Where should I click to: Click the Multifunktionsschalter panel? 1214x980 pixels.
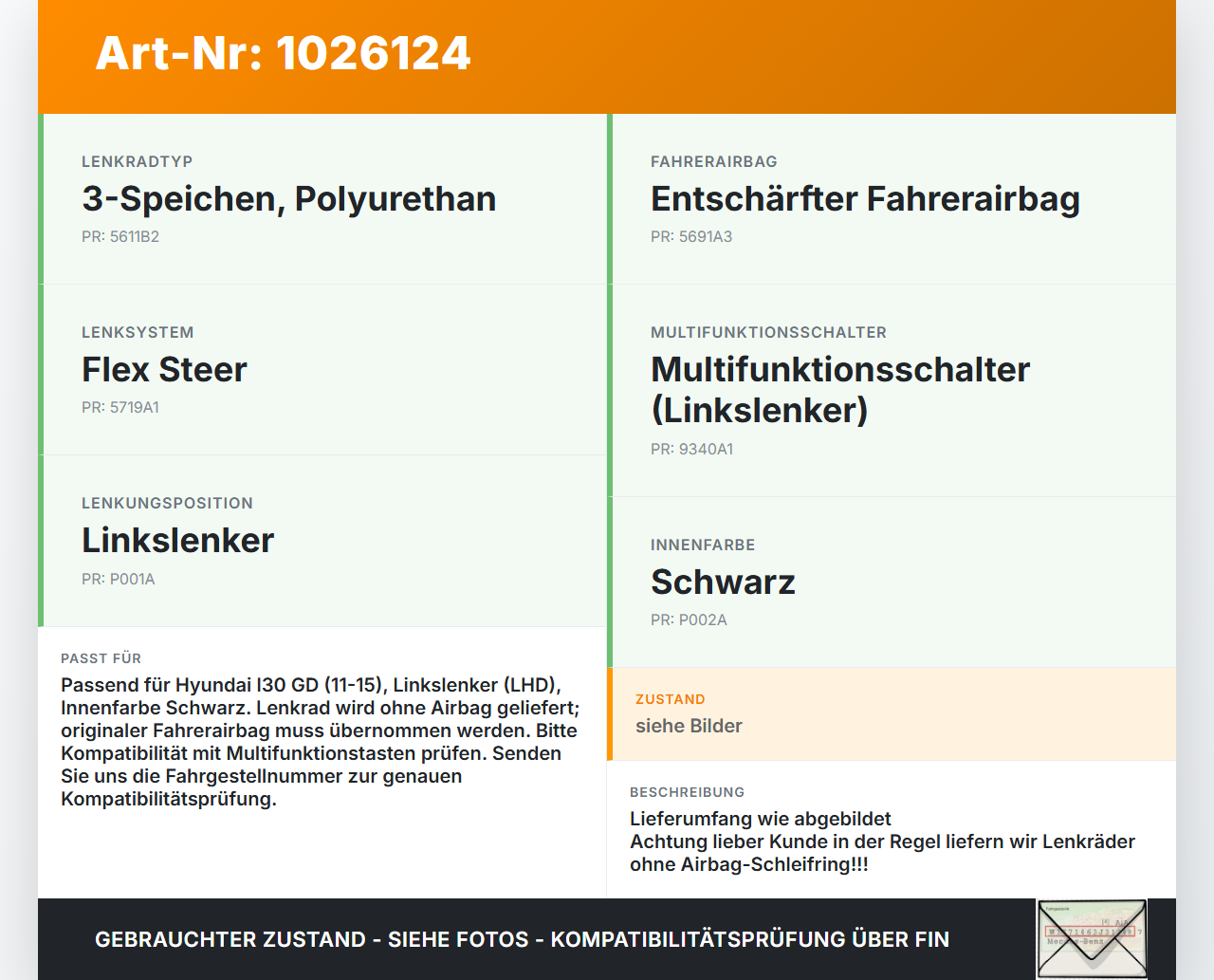892,389
